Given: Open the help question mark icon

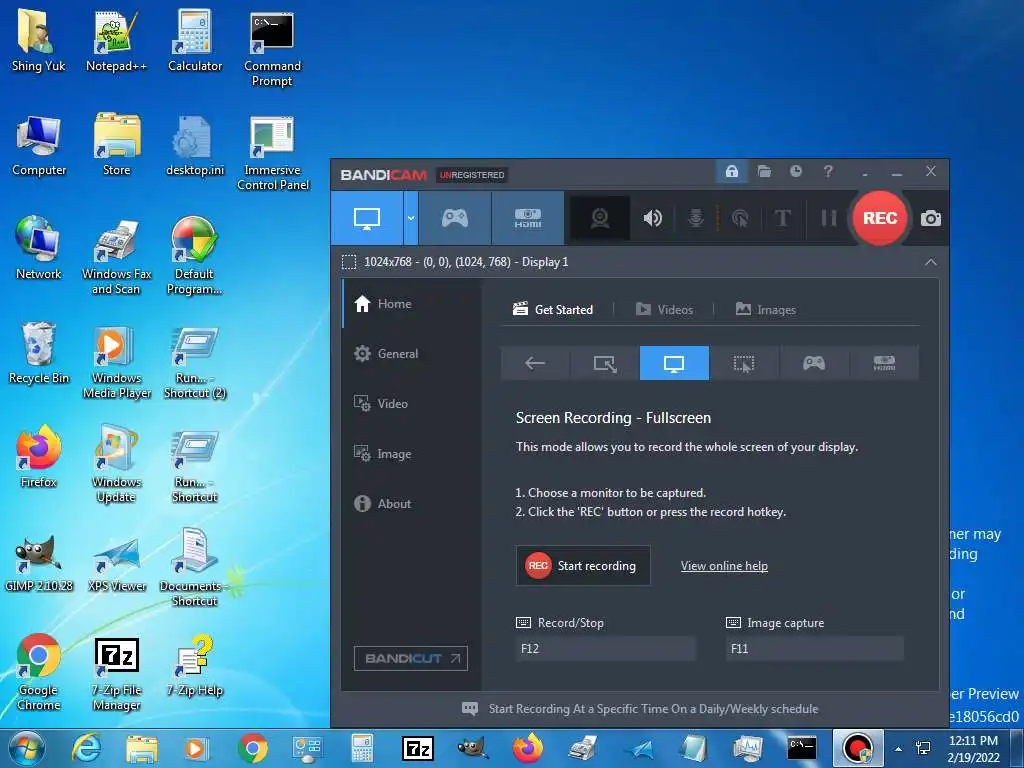Looking at the screenshot, I should click(828, 172).
